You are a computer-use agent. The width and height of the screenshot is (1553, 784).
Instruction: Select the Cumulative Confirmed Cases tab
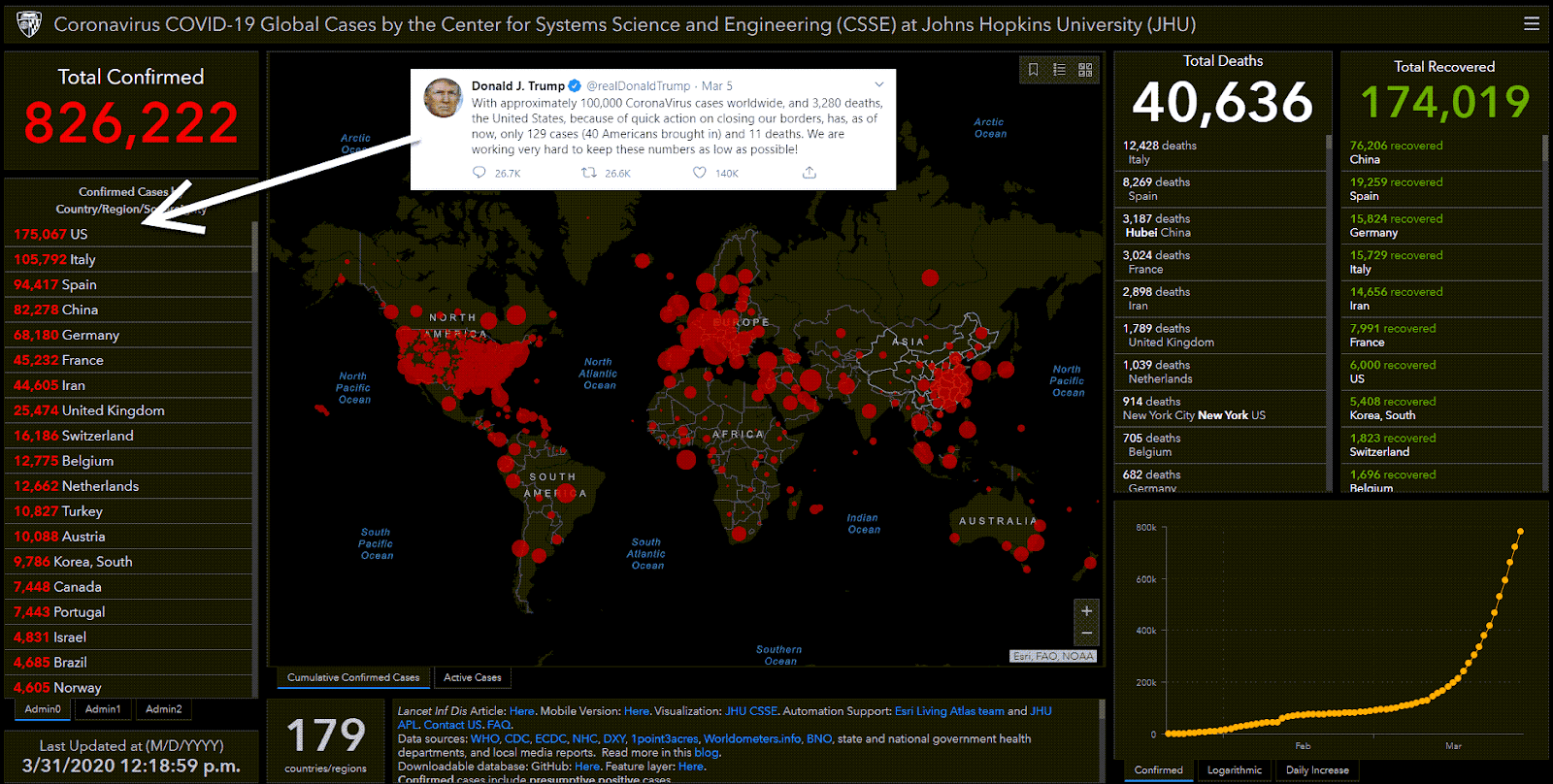(x=353, y=677)
